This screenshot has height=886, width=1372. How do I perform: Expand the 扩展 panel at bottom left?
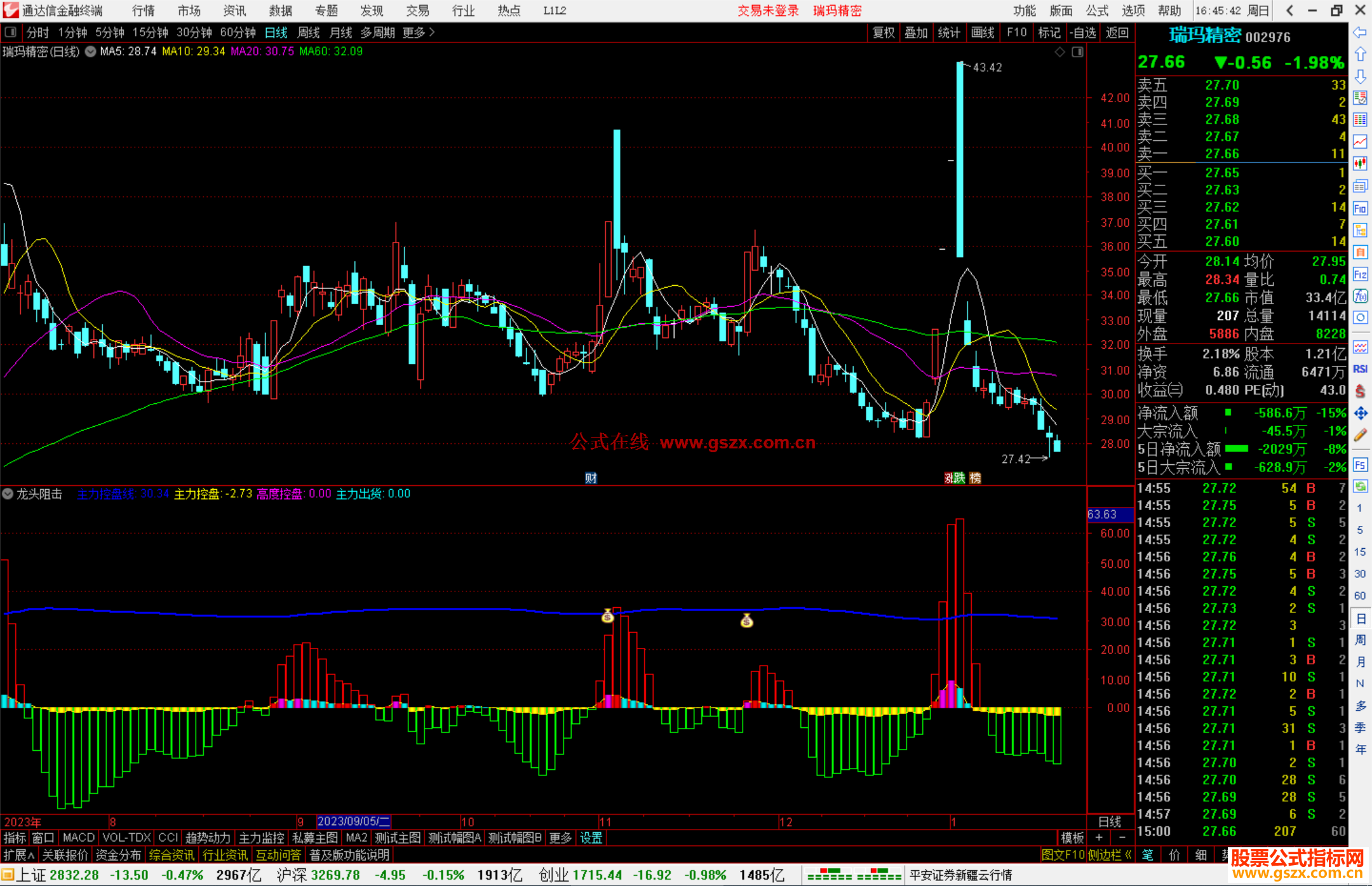click(x=18, y=855)
